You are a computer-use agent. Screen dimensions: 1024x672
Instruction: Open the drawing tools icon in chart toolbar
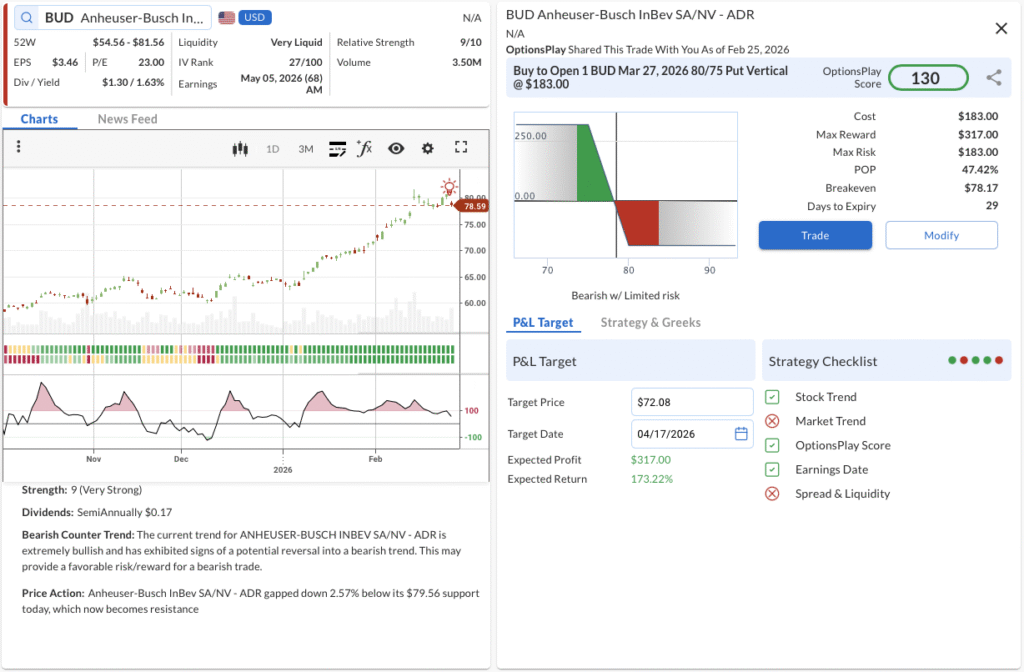(337, 149)
